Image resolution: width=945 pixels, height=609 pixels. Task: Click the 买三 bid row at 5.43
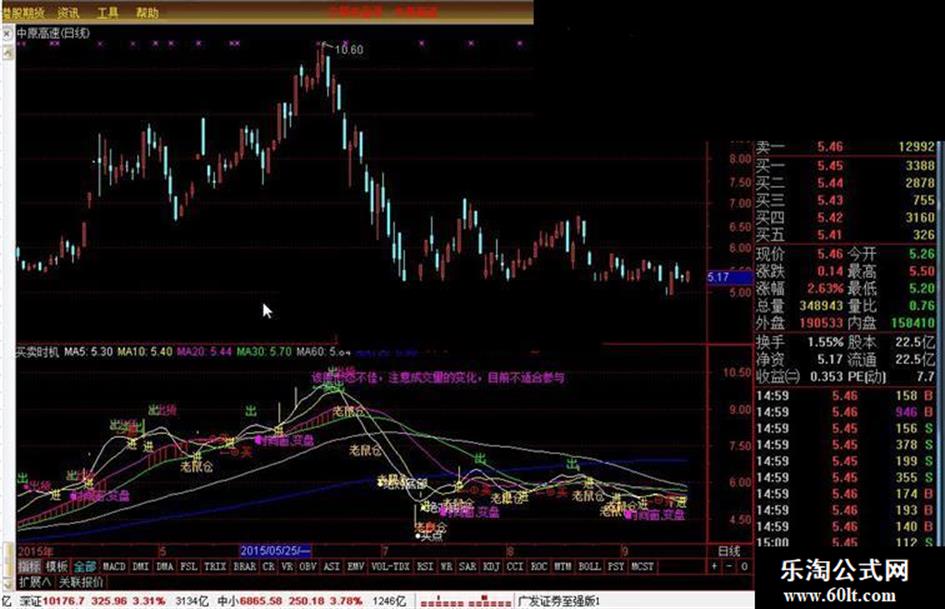pos(845,200)
